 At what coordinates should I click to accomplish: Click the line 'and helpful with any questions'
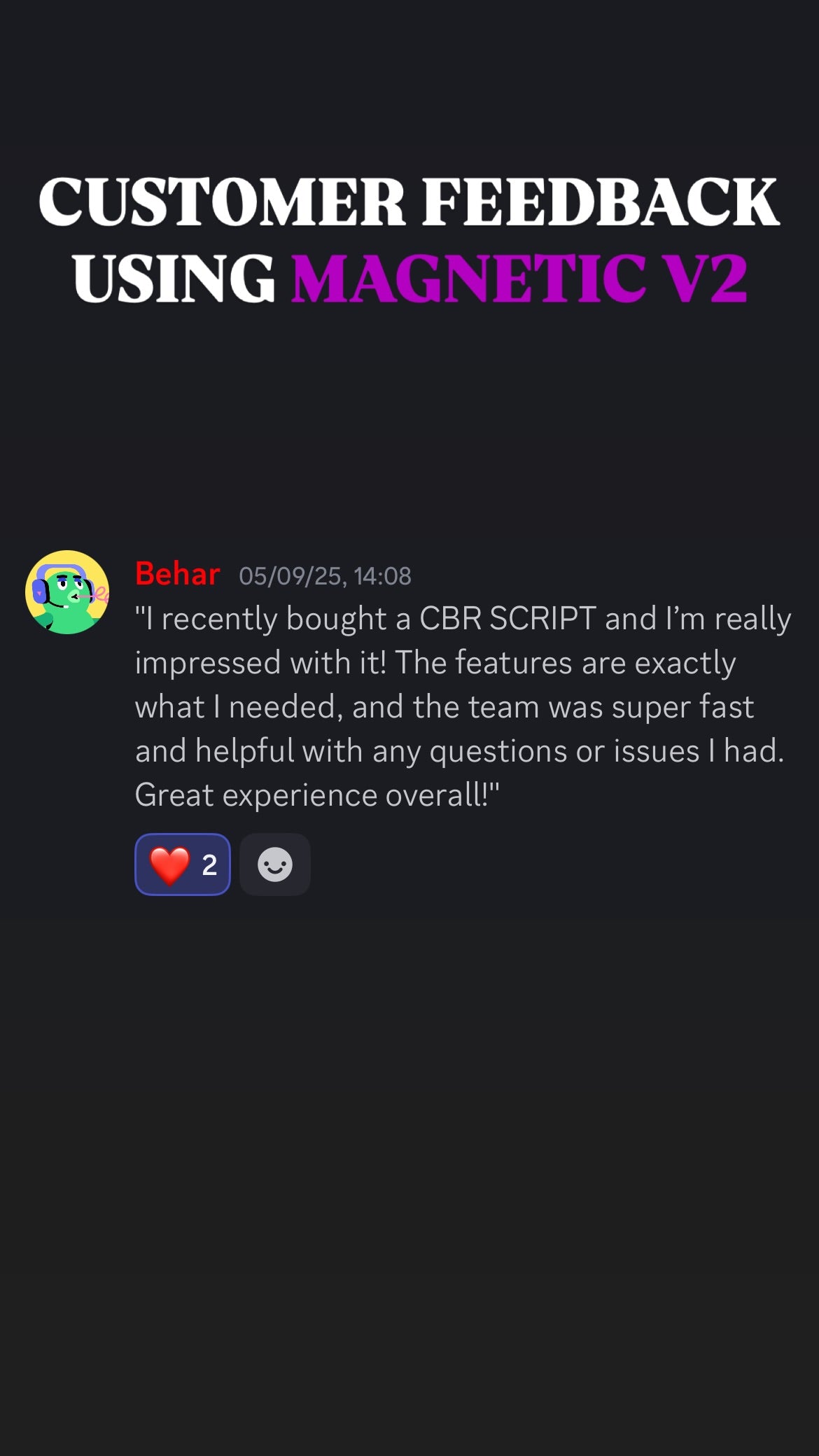[459, 751]
